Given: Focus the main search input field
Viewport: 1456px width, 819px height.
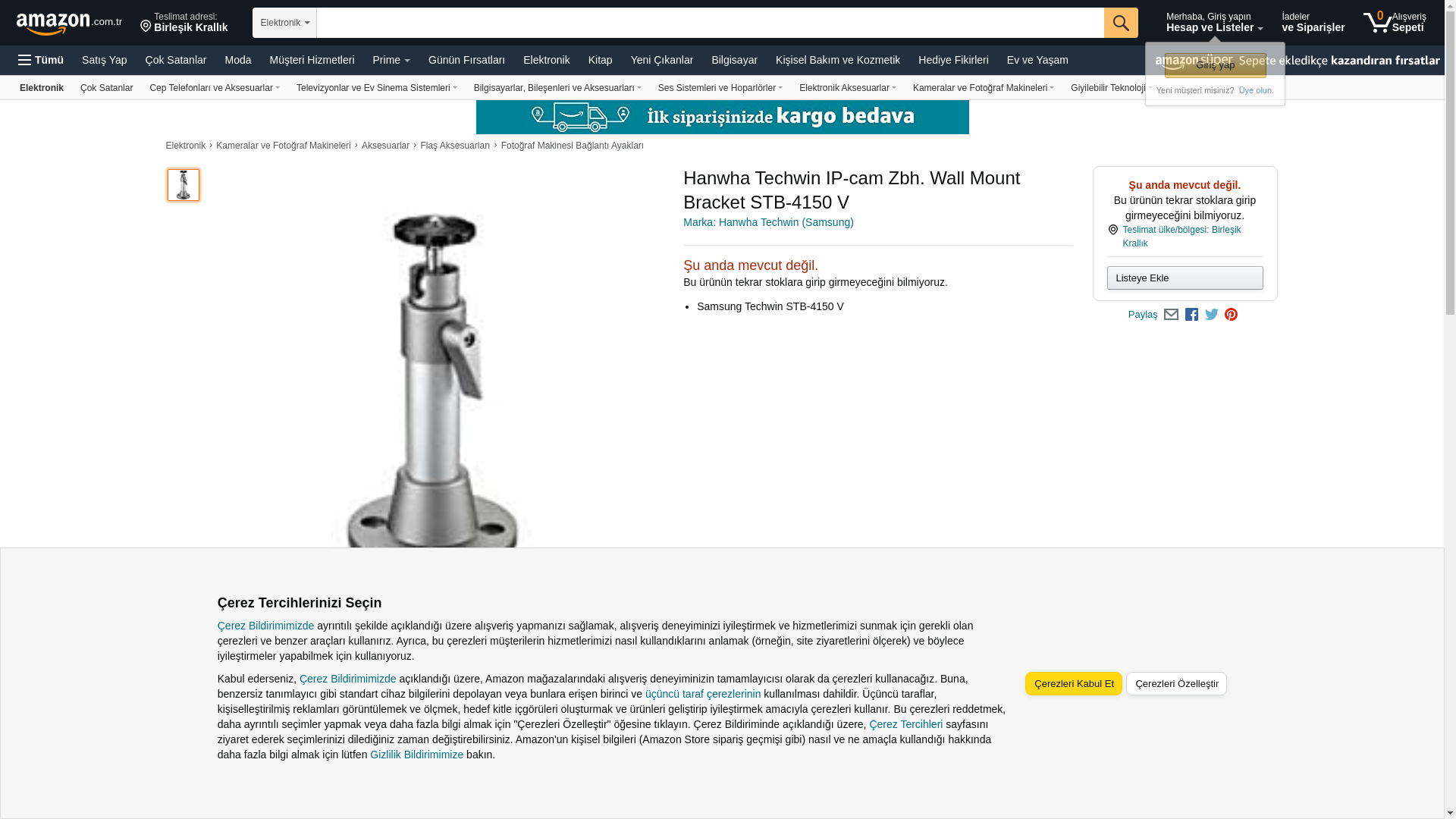Looking at the screenshot, I should [710, 23].
